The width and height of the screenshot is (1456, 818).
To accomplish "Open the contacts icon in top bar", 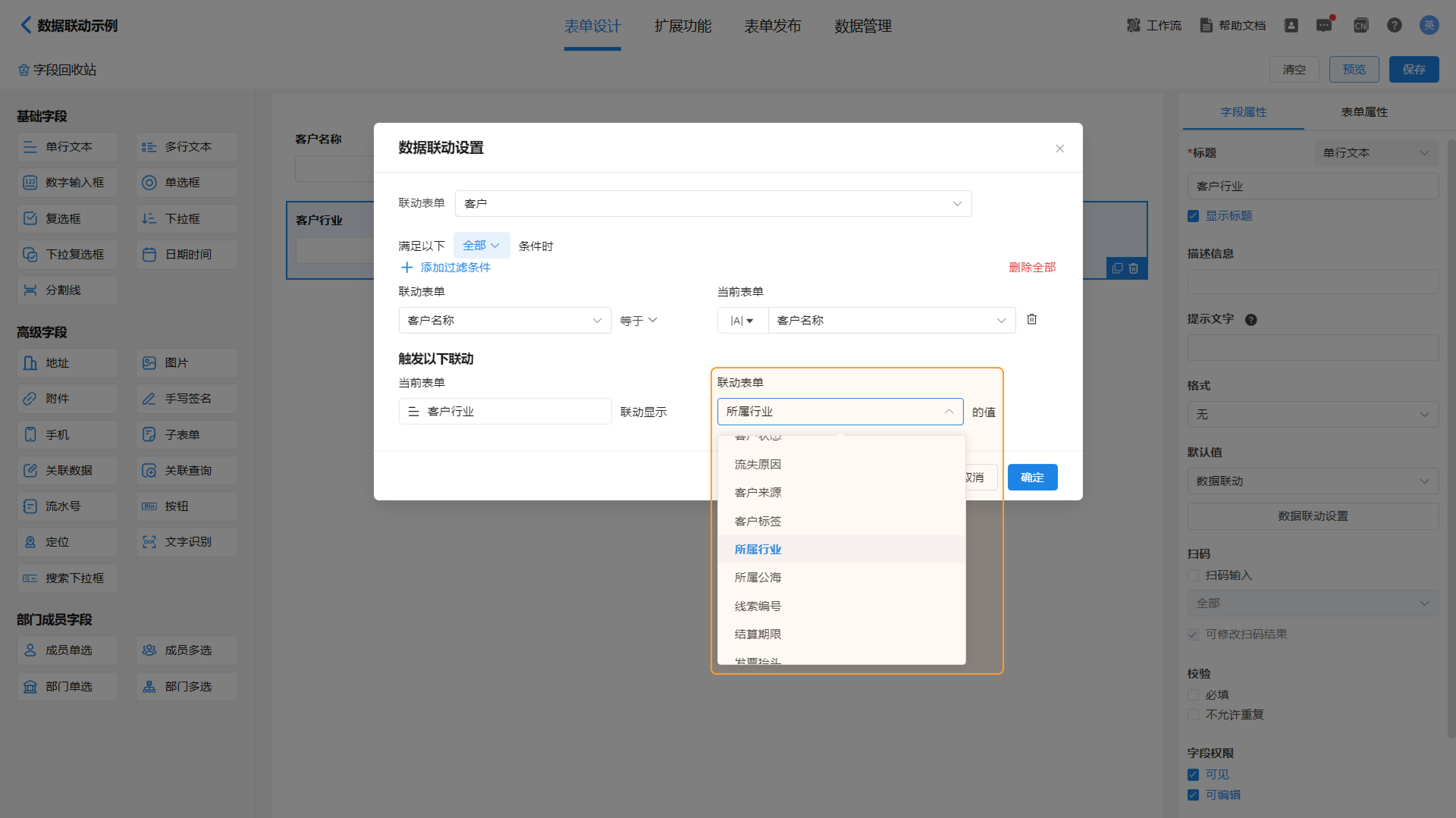I will (1290, 25).
